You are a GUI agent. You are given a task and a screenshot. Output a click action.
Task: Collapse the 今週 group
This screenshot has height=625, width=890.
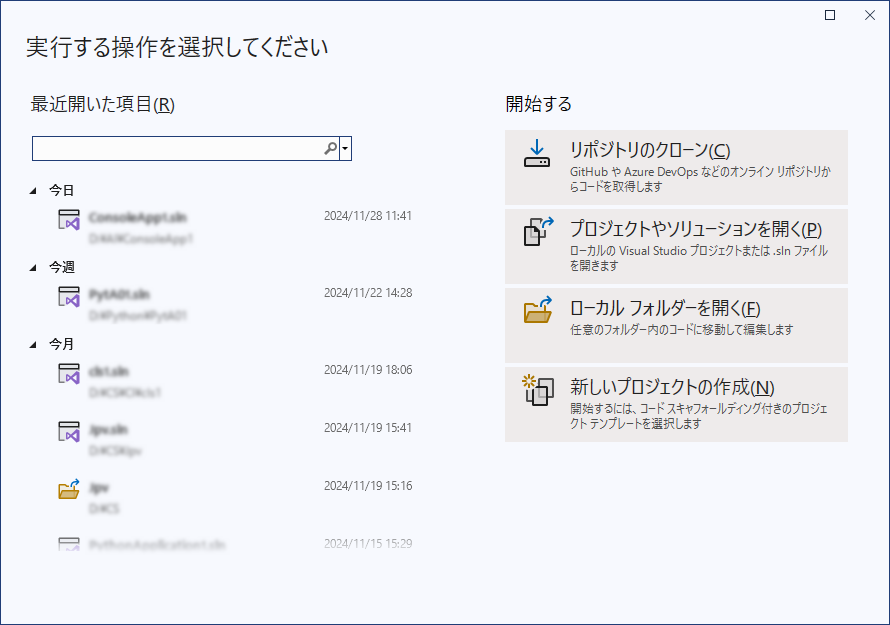coord(35,267)
